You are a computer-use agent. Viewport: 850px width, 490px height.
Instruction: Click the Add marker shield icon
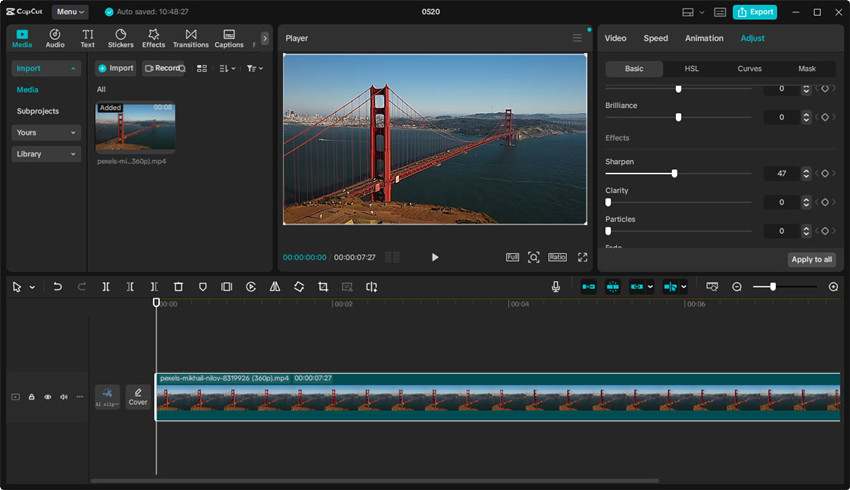point(202,287)
